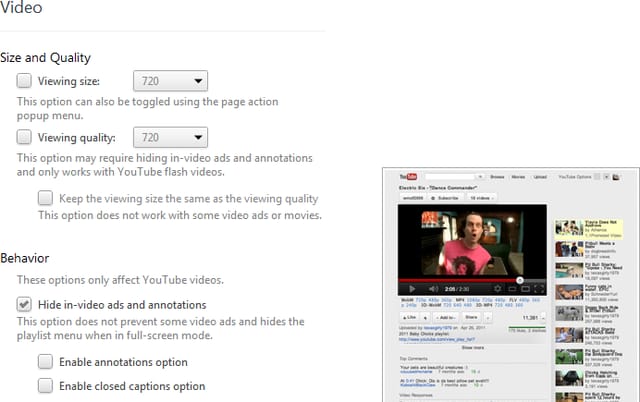Click Show more in the preview description

pyautogui.click(x=473, y=348)
